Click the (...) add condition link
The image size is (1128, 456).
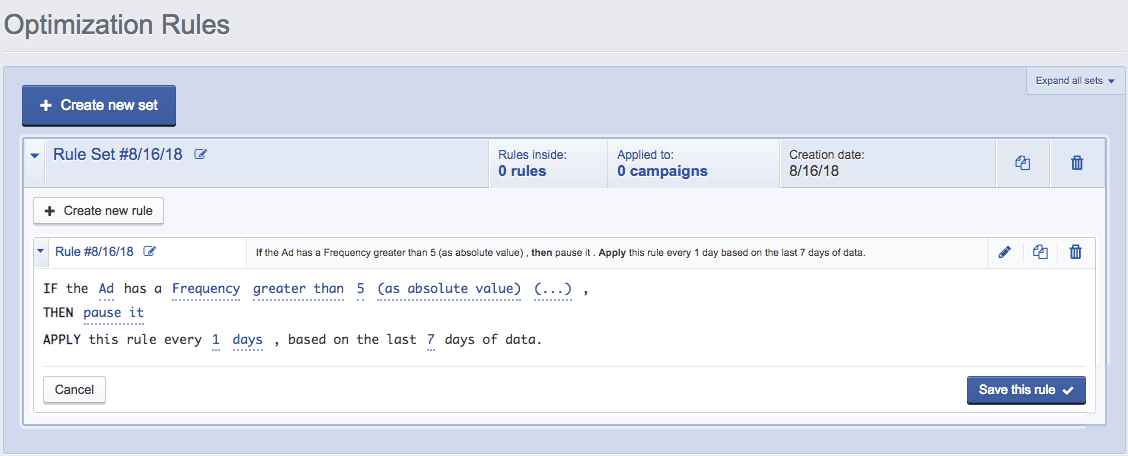click(x=552, y=289)
